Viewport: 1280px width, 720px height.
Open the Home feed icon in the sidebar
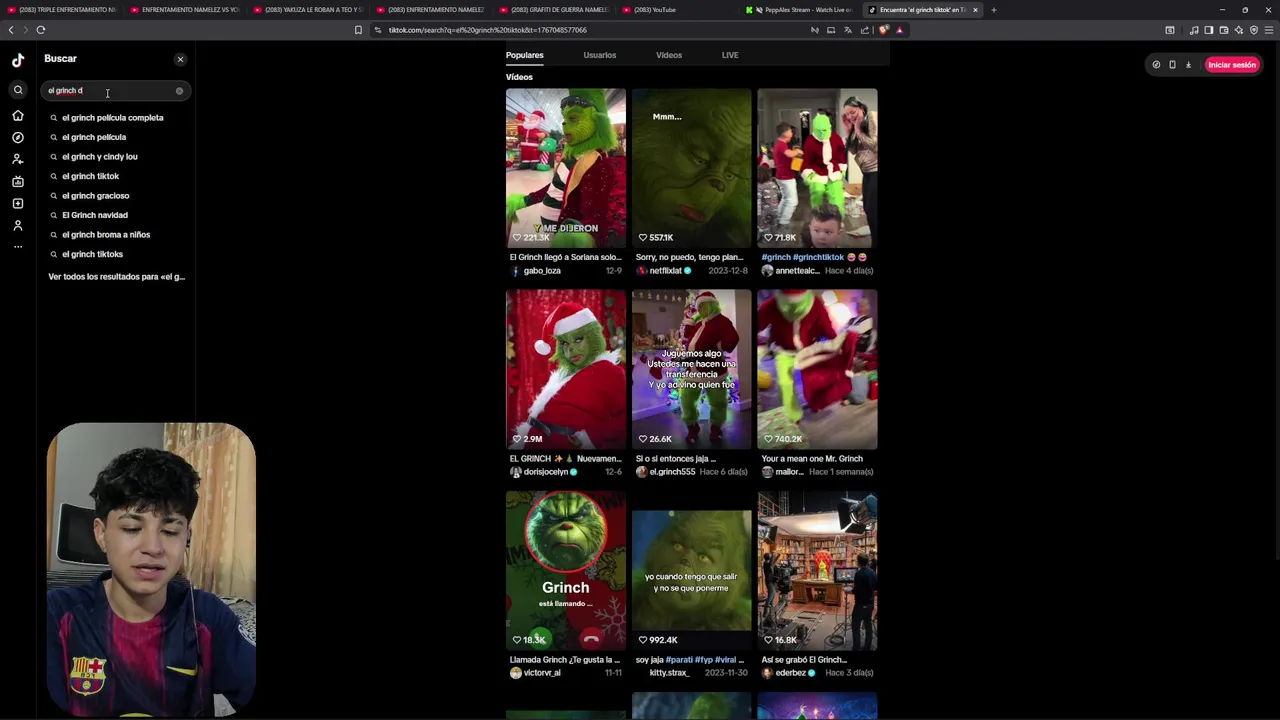click(18, 116)
